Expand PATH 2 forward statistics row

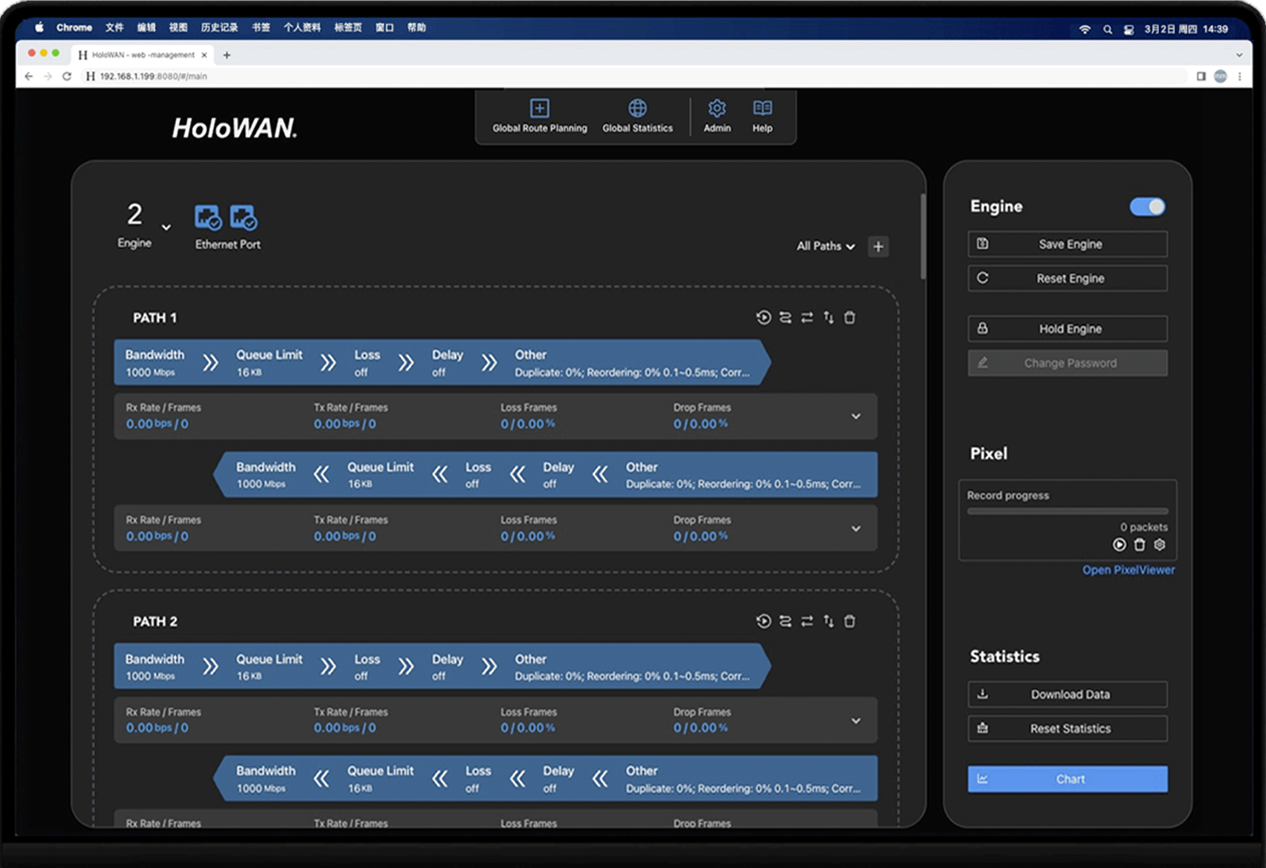click(x=855, y=720)
